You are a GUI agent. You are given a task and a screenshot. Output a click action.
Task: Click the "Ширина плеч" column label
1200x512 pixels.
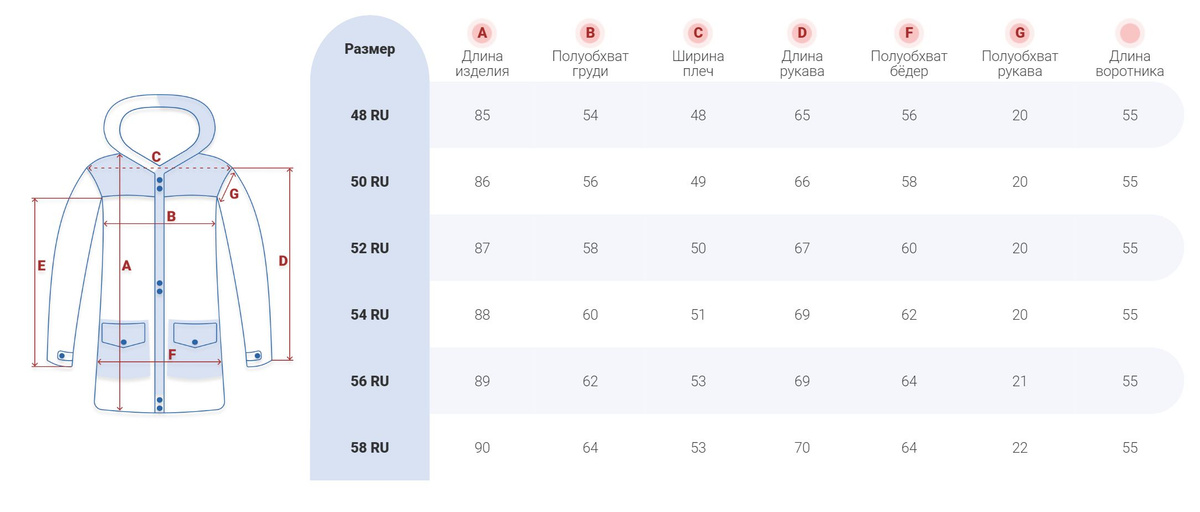[x=698, y=64]
